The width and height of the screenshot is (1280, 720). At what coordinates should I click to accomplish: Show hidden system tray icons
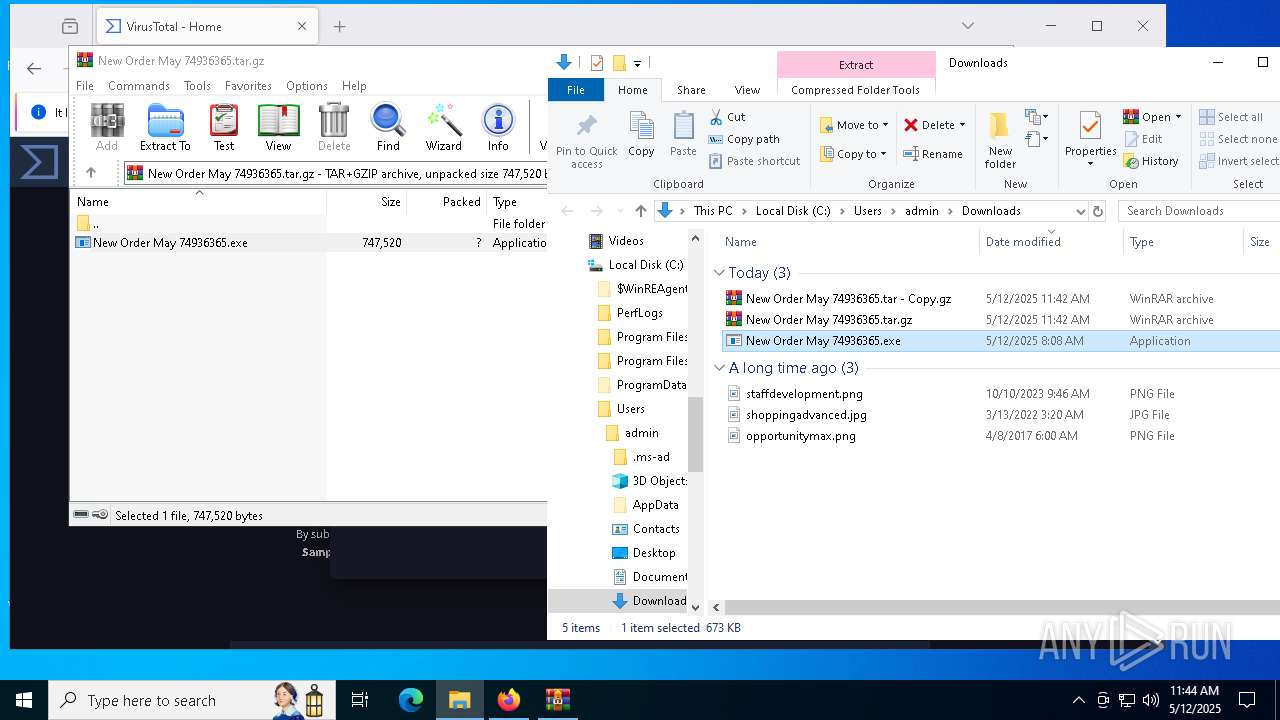[1078, 700]
